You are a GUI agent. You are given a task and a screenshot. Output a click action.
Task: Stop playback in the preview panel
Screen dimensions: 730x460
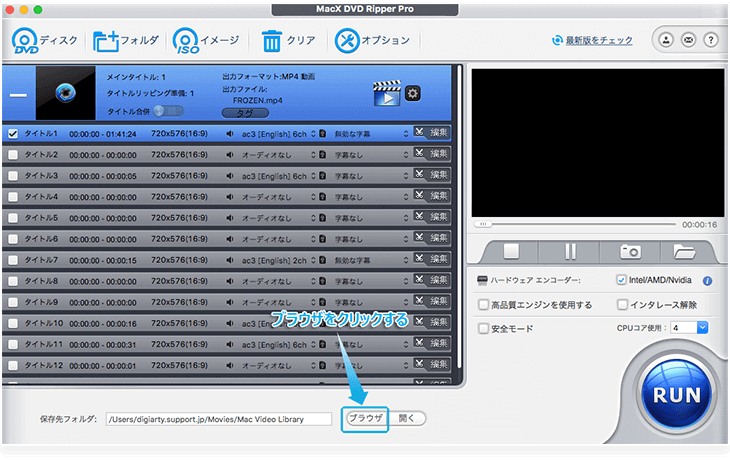tap(508, 251)
